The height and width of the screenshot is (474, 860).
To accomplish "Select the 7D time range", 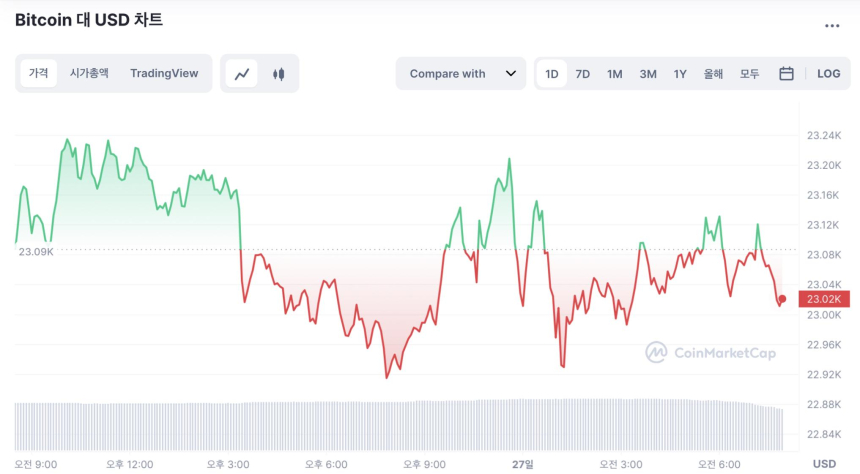I will pos(582,73).
